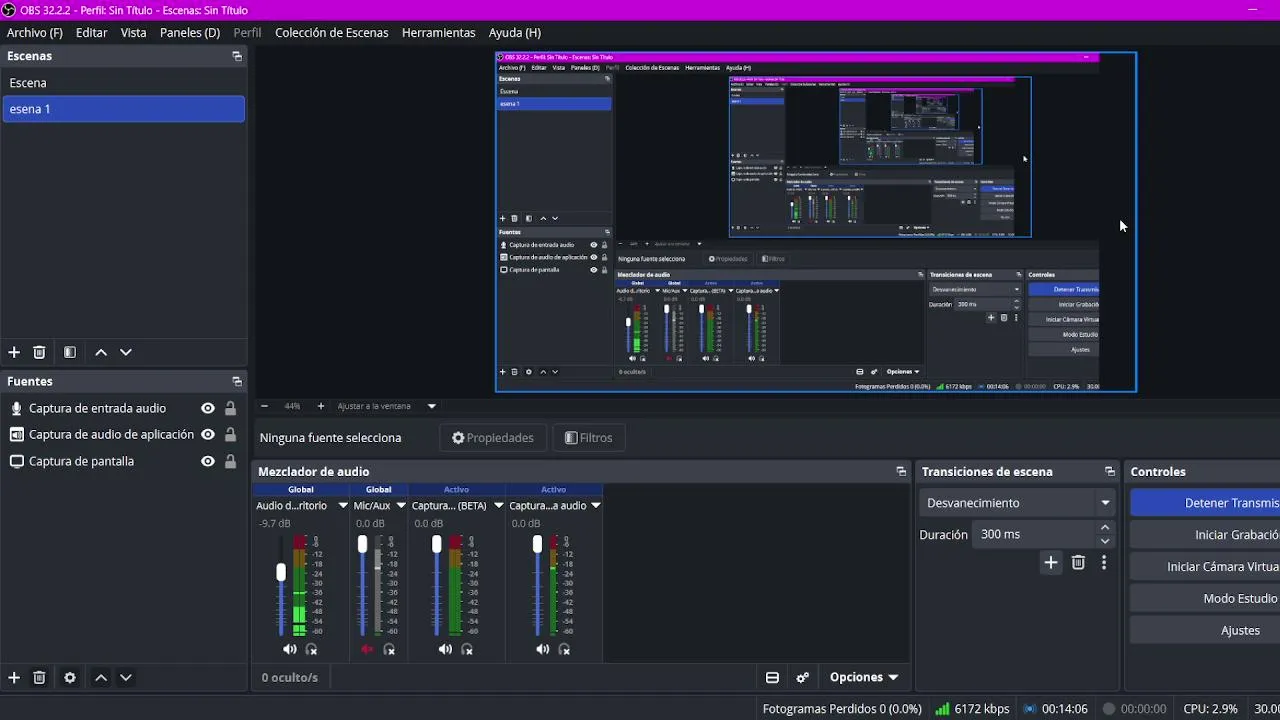This screenshot has height=720, width=1280.
Task: Open scene filters icon in the Escenas toolbar
Action: coord(70,352)
